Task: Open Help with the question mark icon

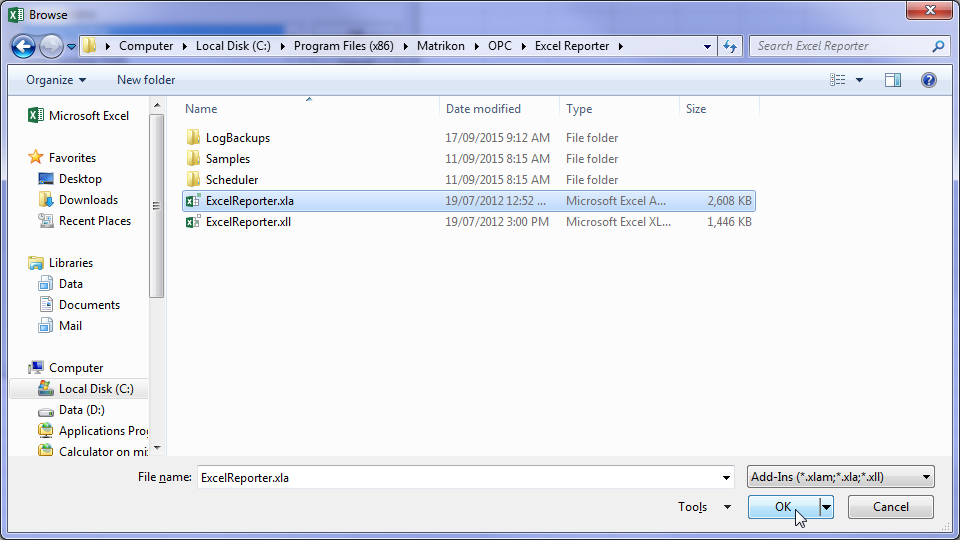Action: (x=929, y=80)
